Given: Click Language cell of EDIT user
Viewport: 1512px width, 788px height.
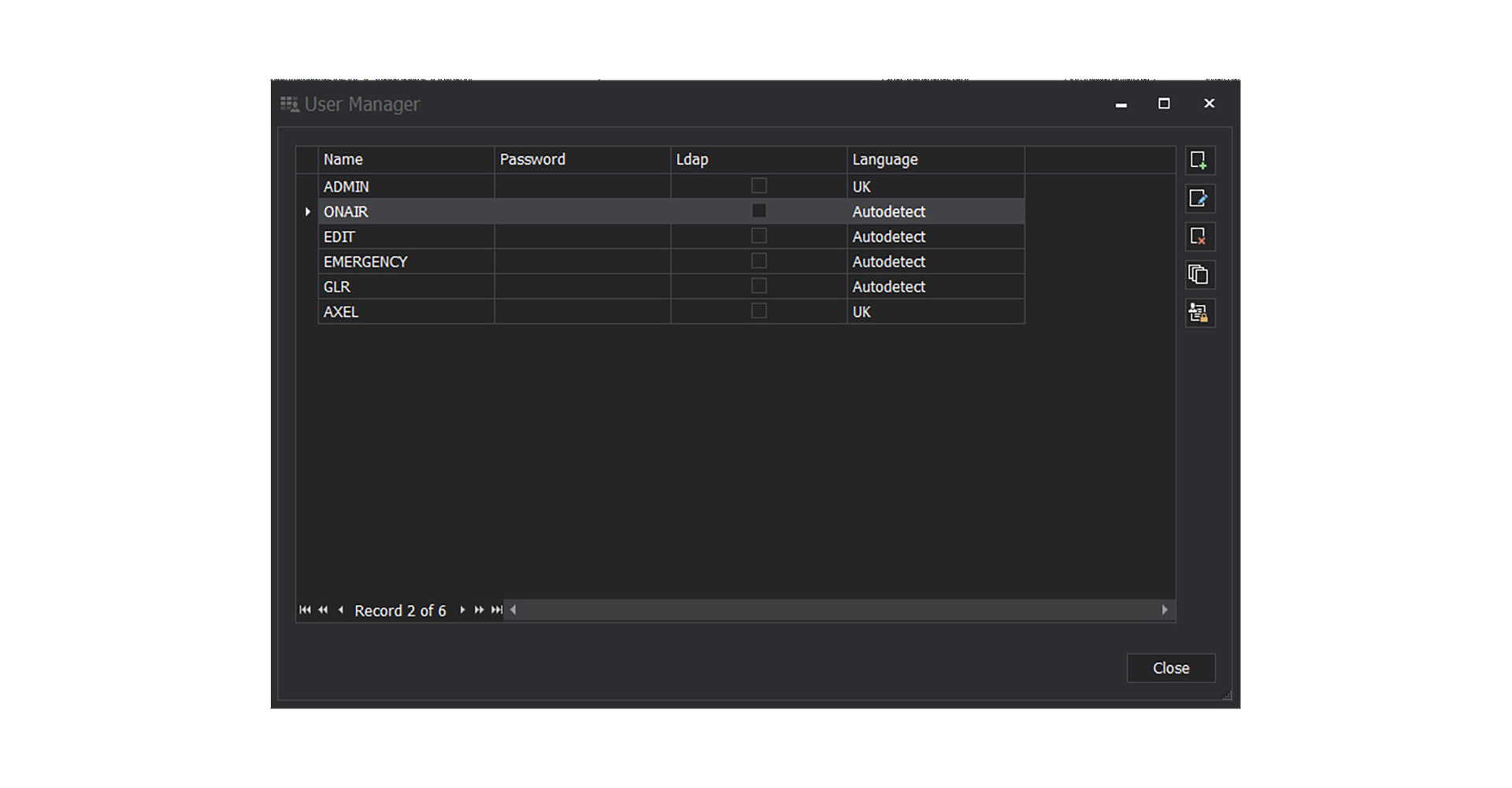Looking at the screenshot, I should [935, 236].
